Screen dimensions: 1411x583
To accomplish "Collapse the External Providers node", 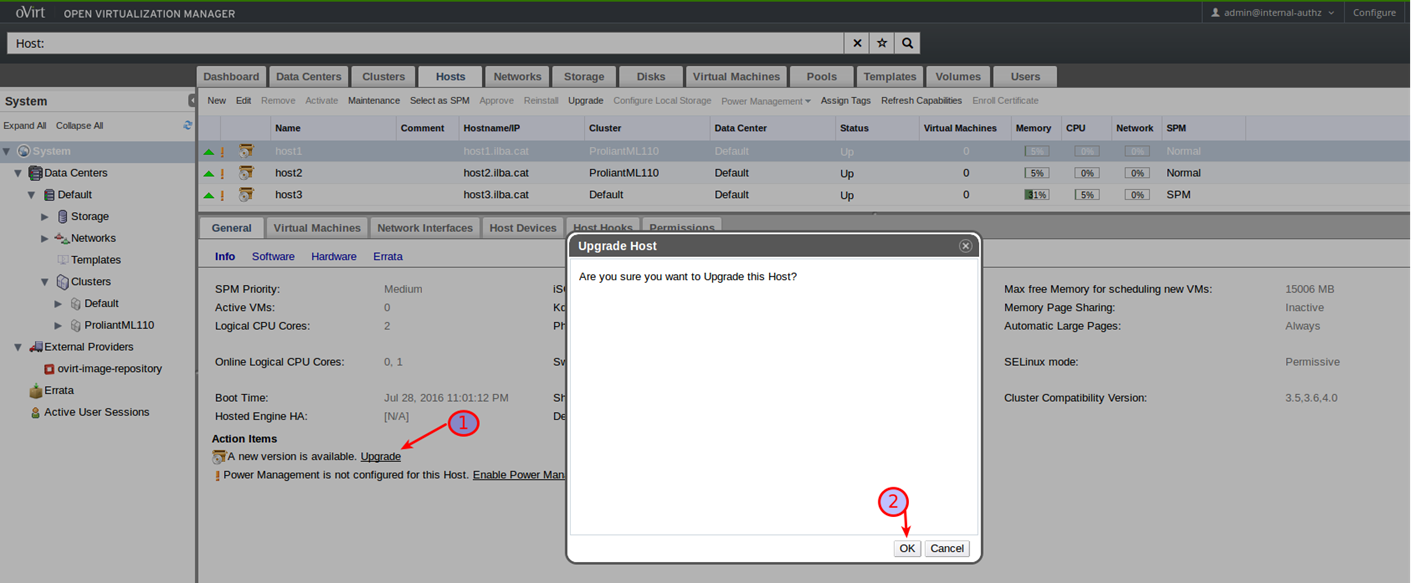I will (18, 347).
